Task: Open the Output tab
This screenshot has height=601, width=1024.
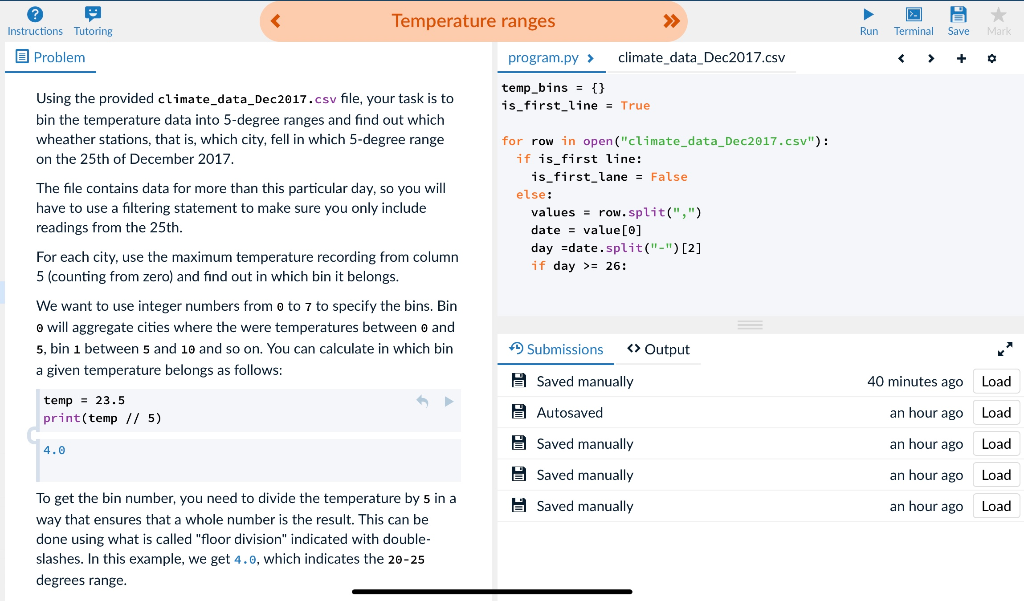Action: (658, 349)
